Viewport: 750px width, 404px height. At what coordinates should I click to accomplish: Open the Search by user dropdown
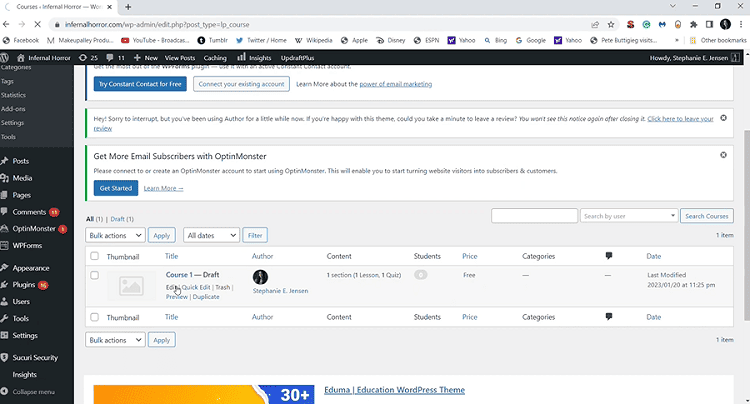coord(629,216)
